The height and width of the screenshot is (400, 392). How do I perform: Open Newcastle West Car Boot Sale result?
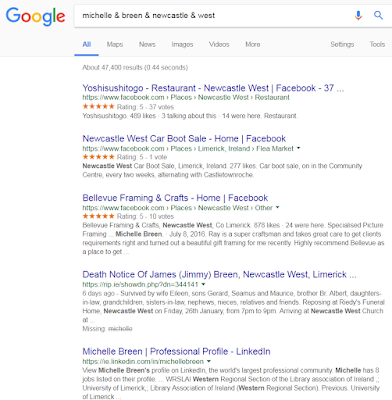coord(184,139)
